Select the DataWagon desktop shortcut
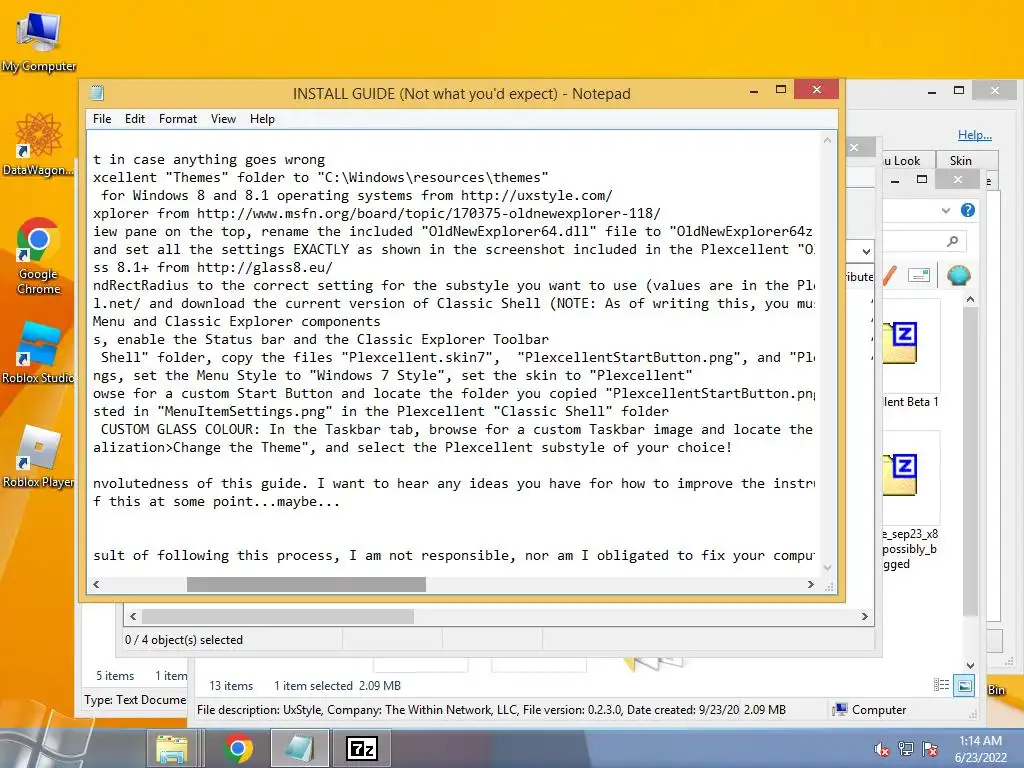Viewport: 1024px width, 768px height. coord(38,144)
